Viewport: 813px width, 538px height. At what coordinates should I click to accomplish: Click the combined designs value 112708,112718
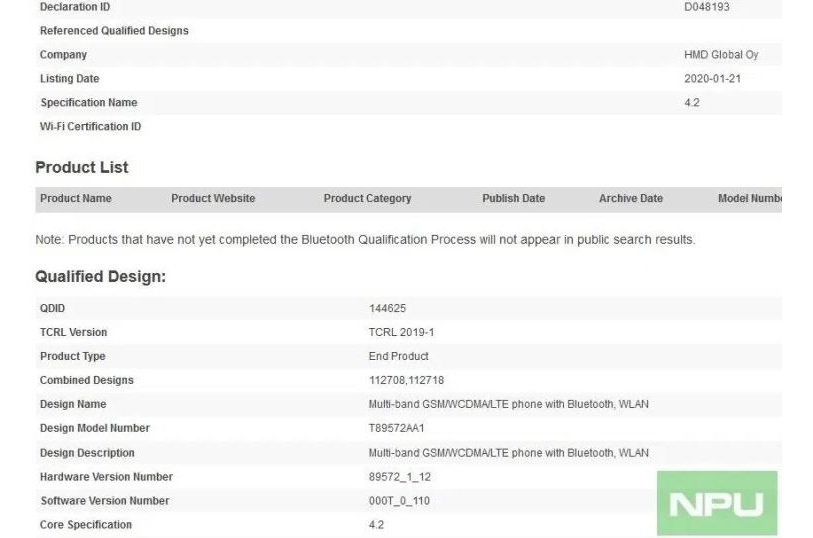pyautogui.click(x=406, y=380)
